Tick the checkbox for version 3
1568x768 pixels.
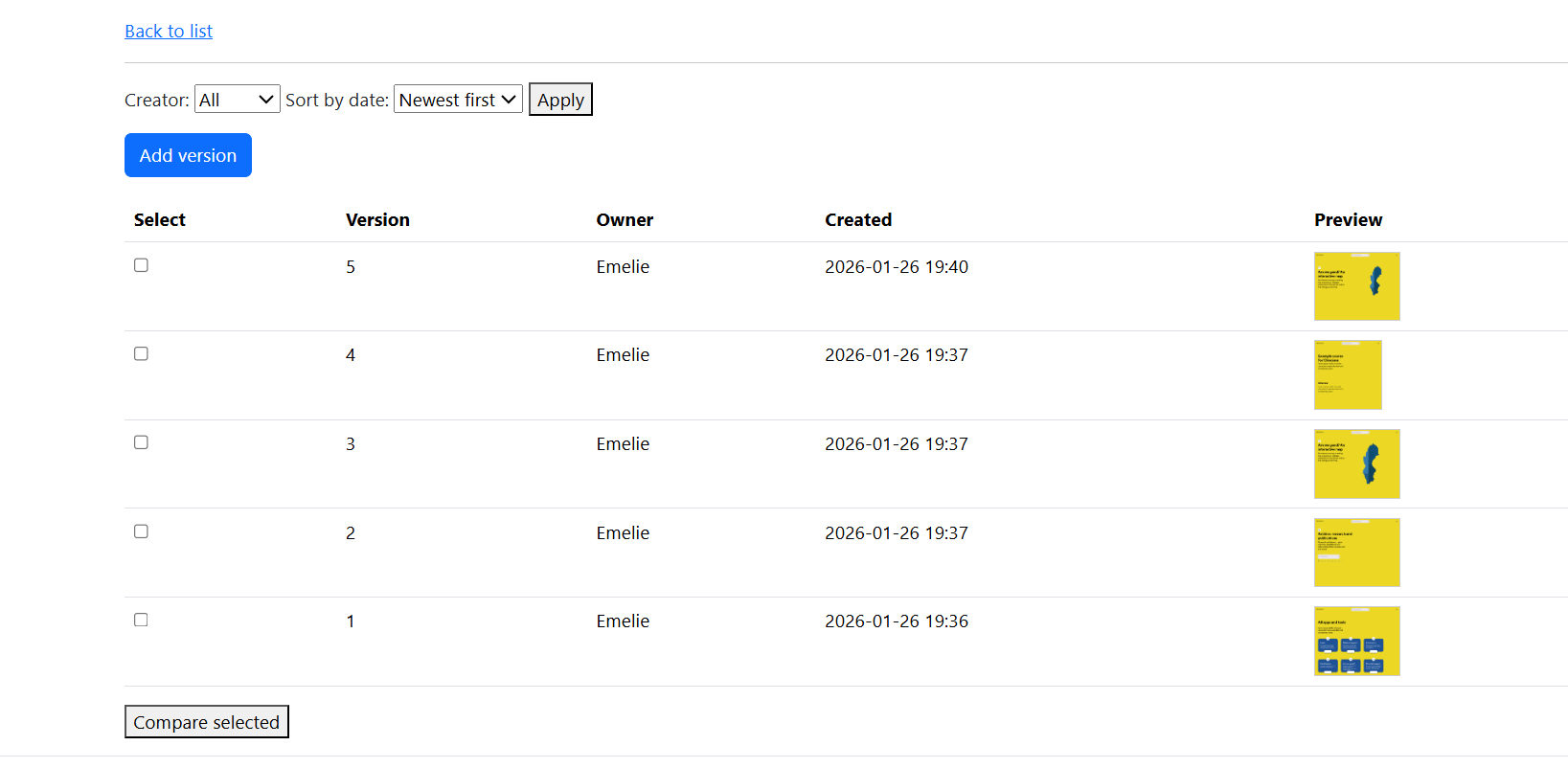point(141,442)
